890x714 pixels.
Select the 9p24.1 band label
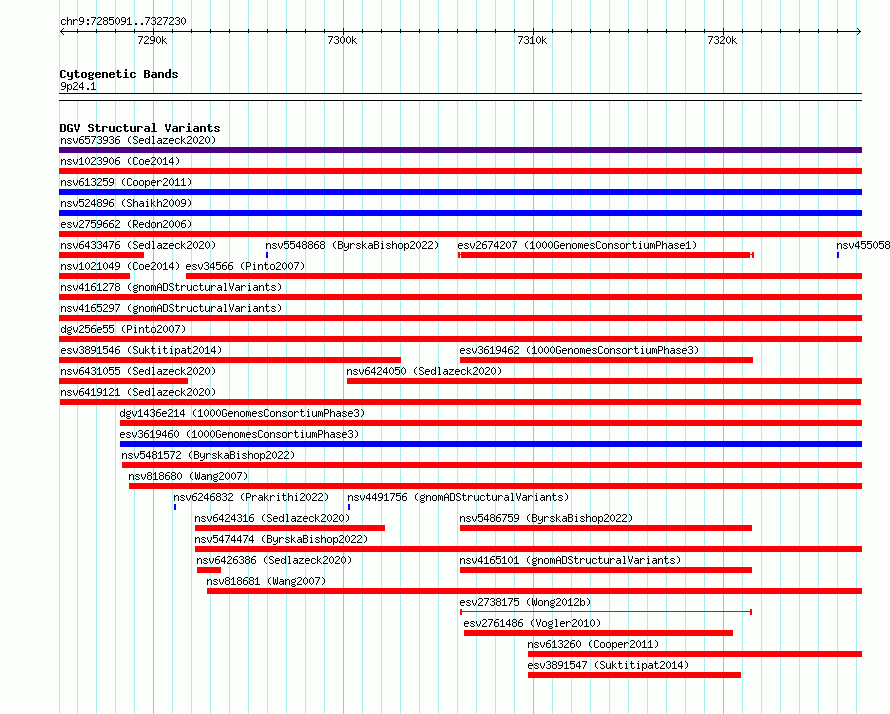78,86
